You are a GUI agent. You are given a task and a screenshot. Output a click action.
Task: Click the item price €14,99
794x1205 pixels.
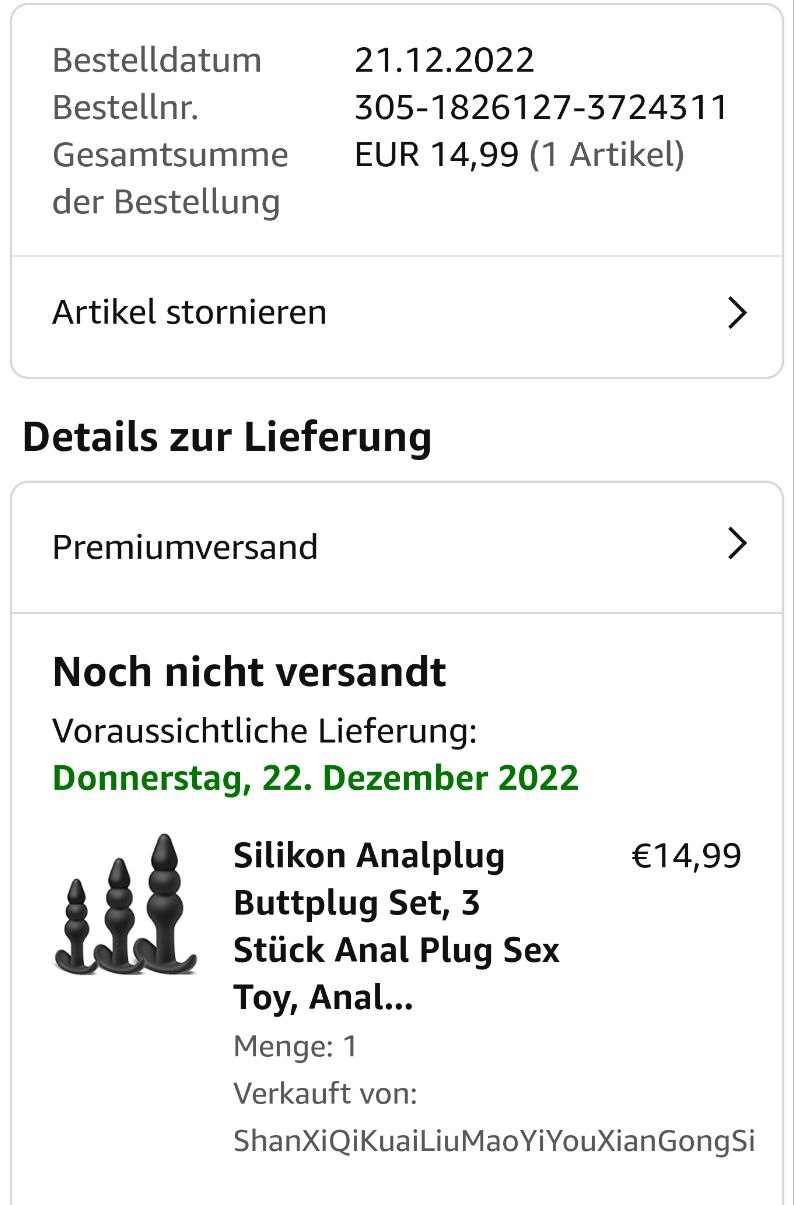[686, 856]
